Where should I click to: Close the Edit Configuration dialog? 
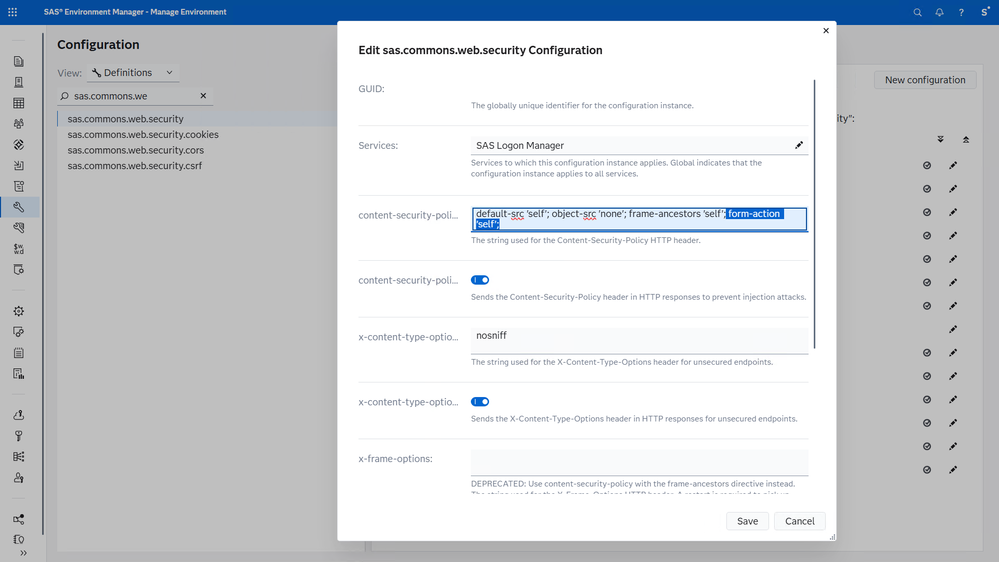click(x=826, y=31)
